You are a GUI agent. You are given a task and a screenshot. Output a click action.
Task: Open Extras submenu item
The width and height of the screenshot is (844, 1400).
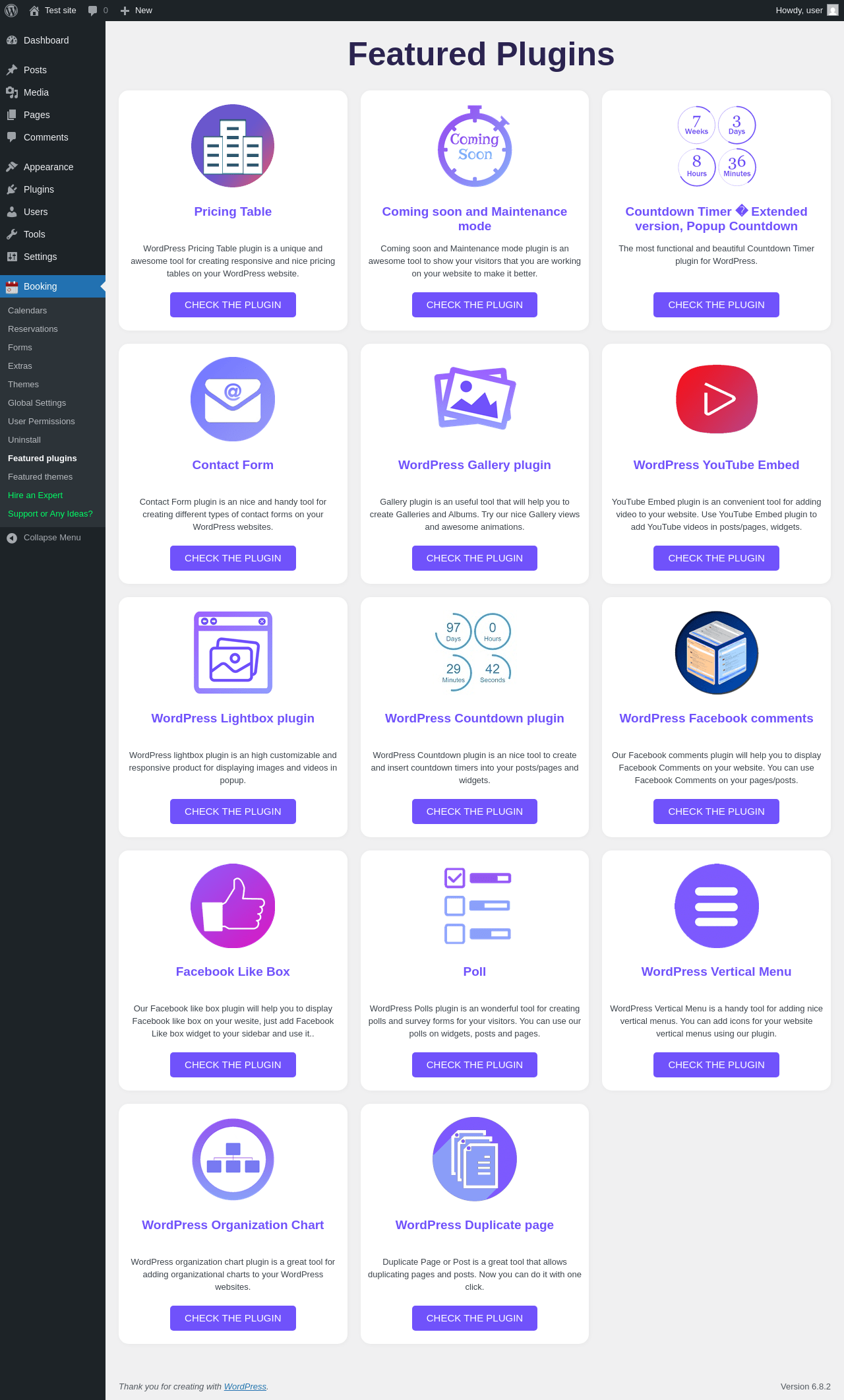click(20, 366)
